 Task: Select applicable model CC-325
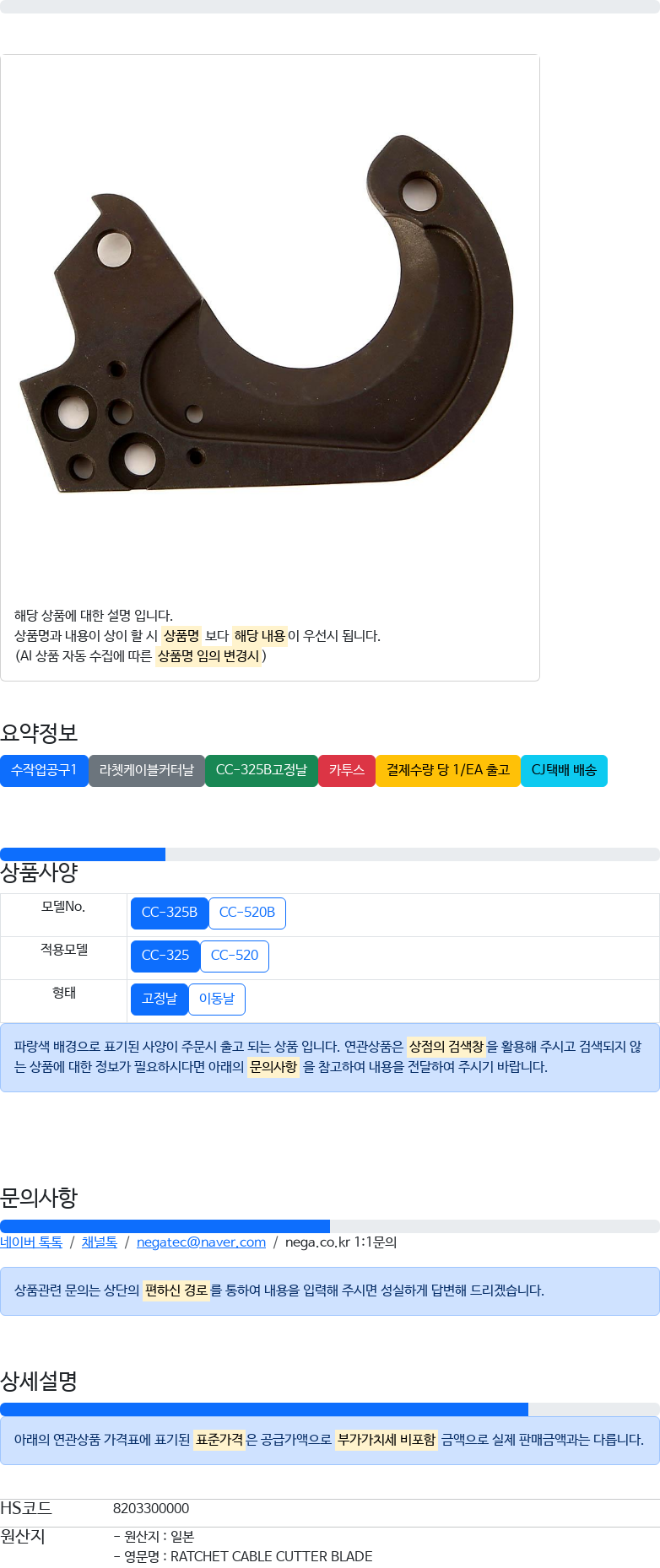click(x=165, y=956)
